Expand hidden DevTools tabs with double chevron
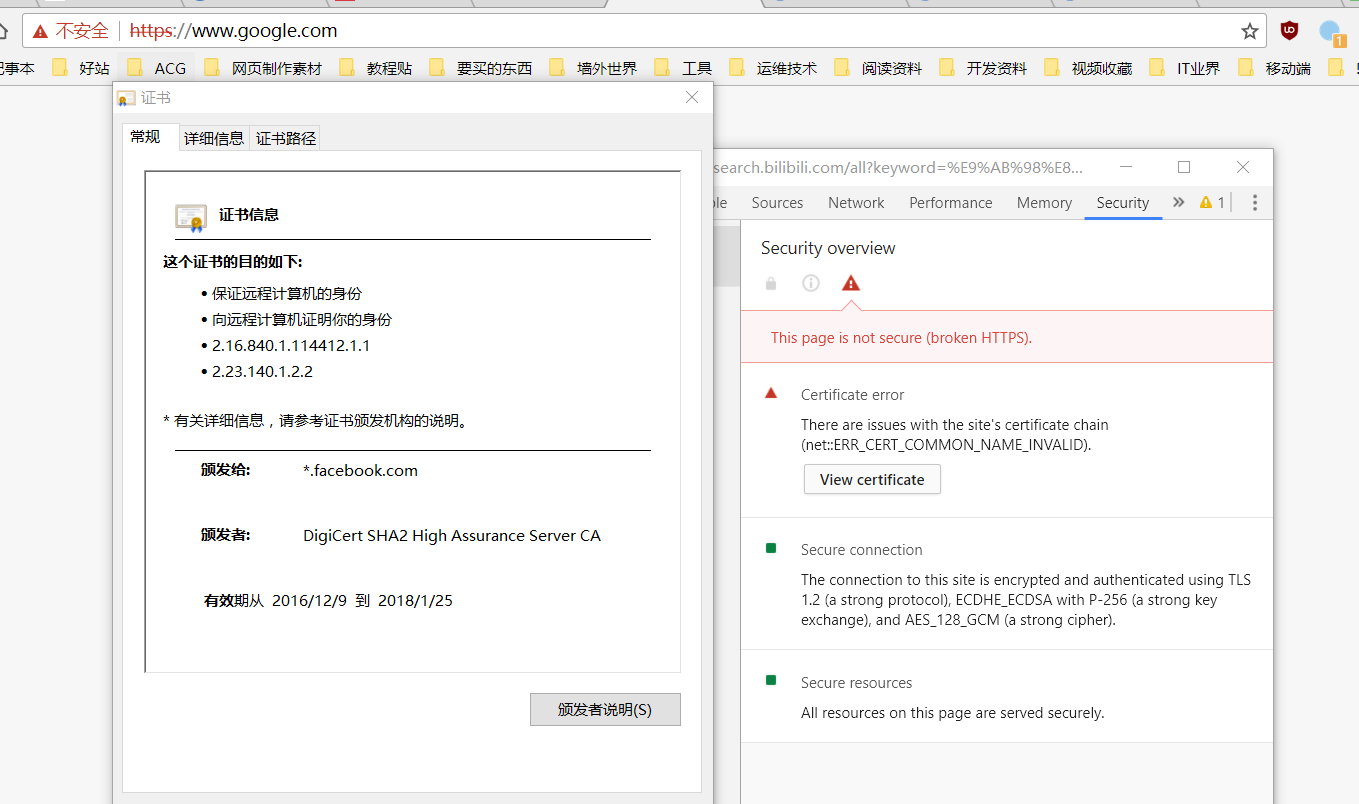 click(x=1178, y=202)
